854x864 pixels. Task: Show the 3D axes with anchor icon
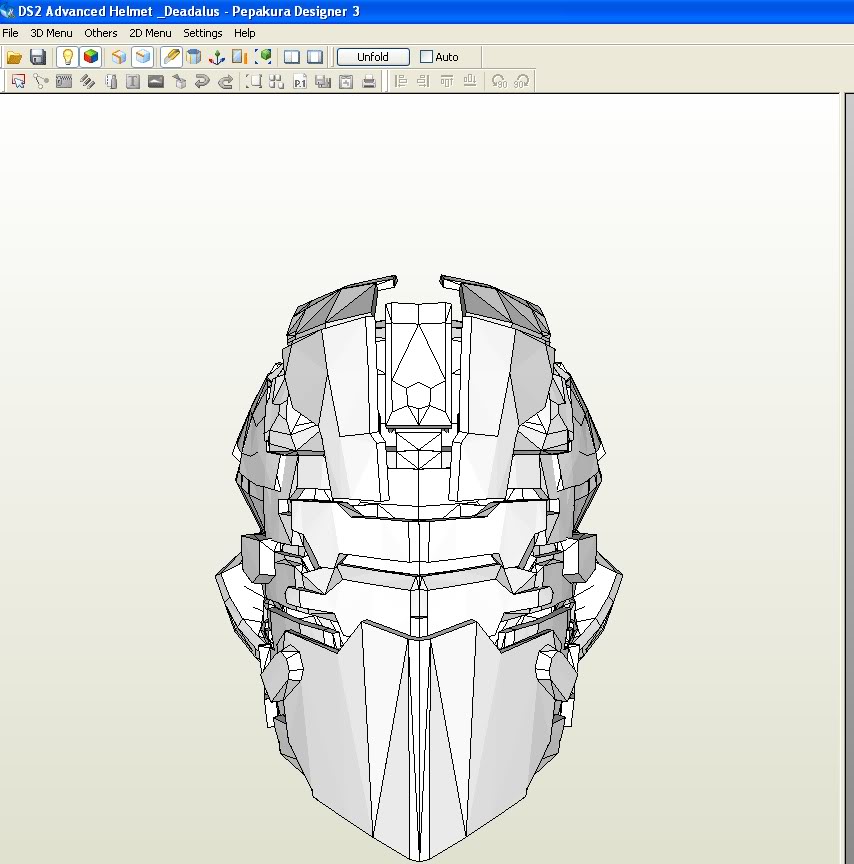(x=217, y=57)
